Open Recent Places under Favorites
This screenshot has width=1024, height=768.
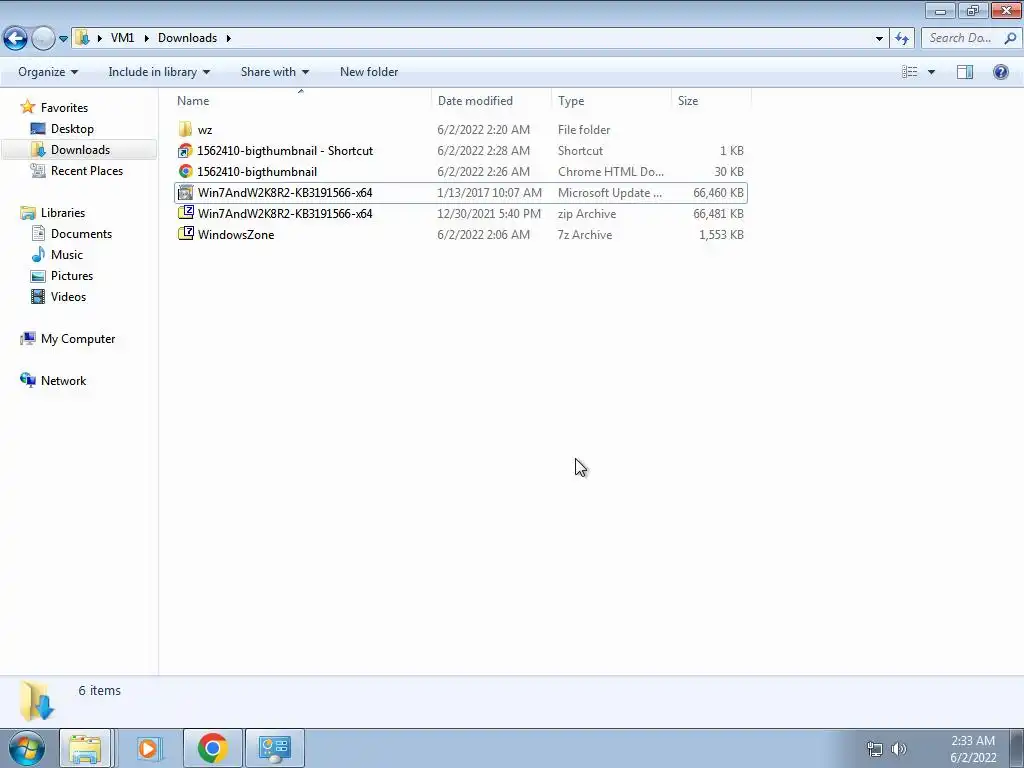(87, 170)
